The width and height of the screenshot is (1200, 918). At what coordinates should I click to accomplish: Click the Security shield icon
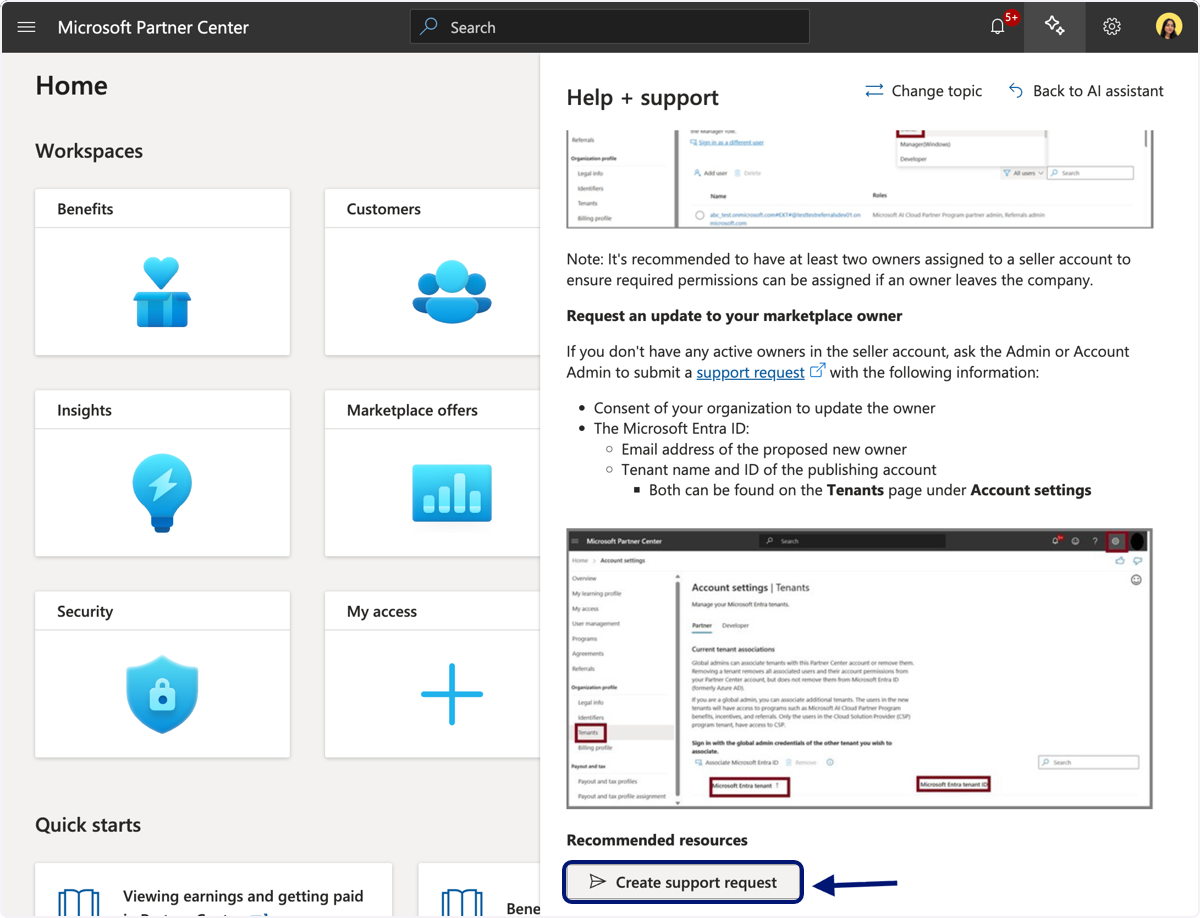(x=162, y=694)
